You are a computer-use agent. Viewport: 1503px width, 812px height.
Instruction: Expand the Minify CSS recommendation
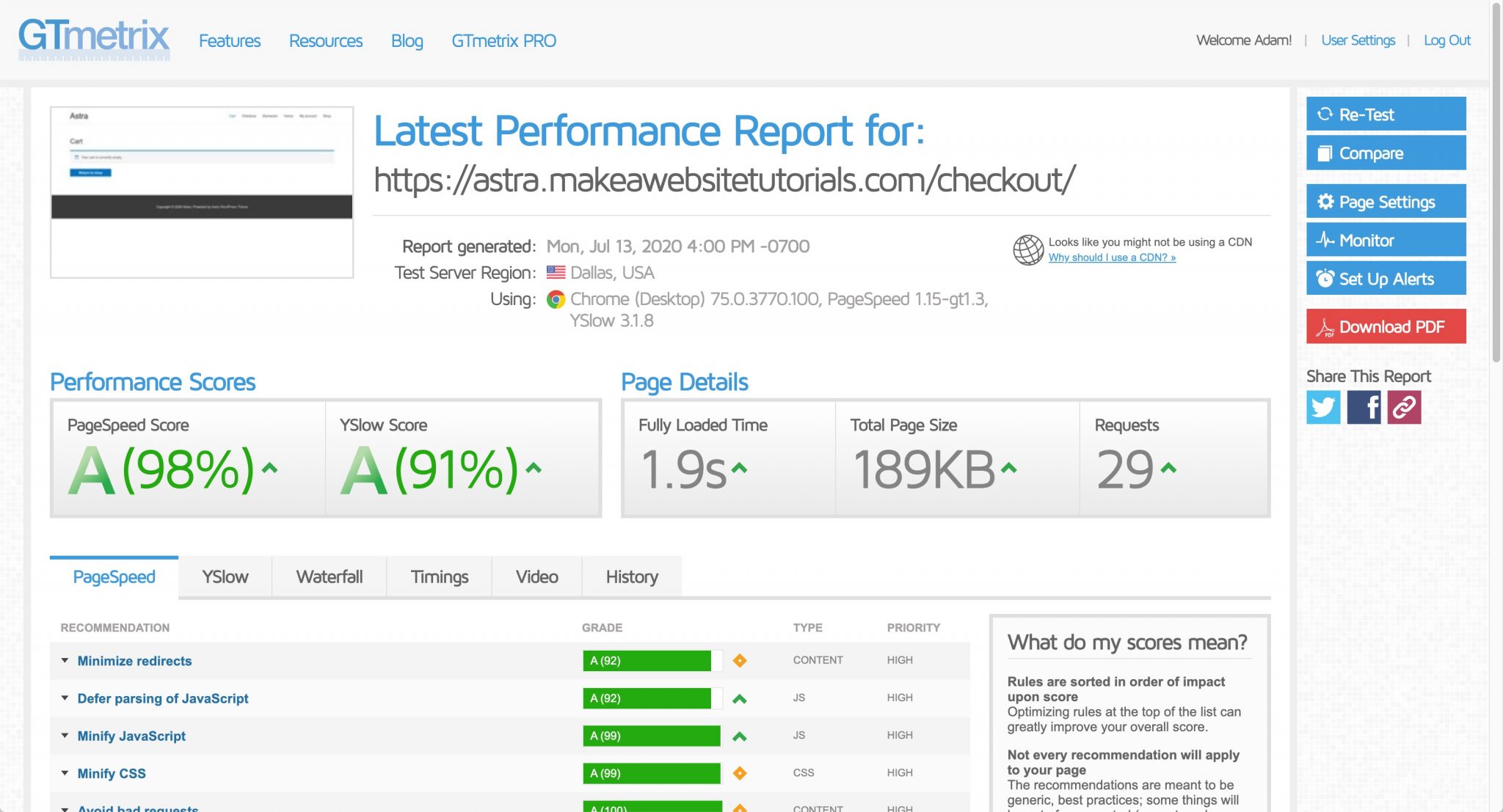65,773
